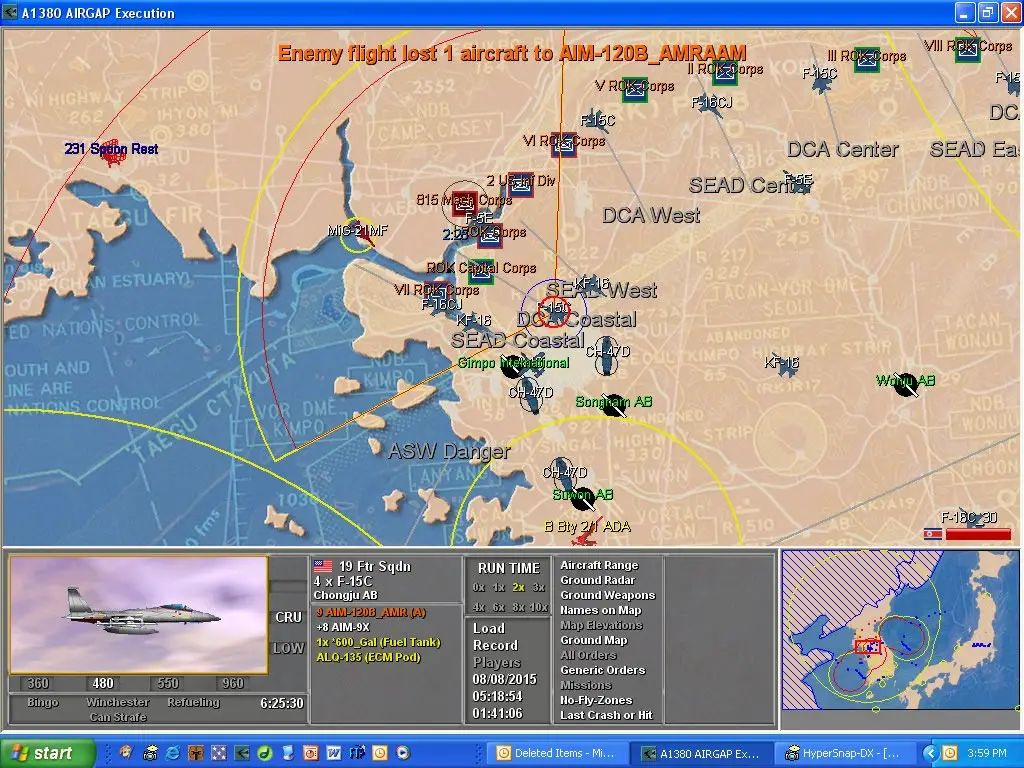The image size is (1024, 768).
Task: Click the Songnam AB airbase marker
Action: click(613, 406)
